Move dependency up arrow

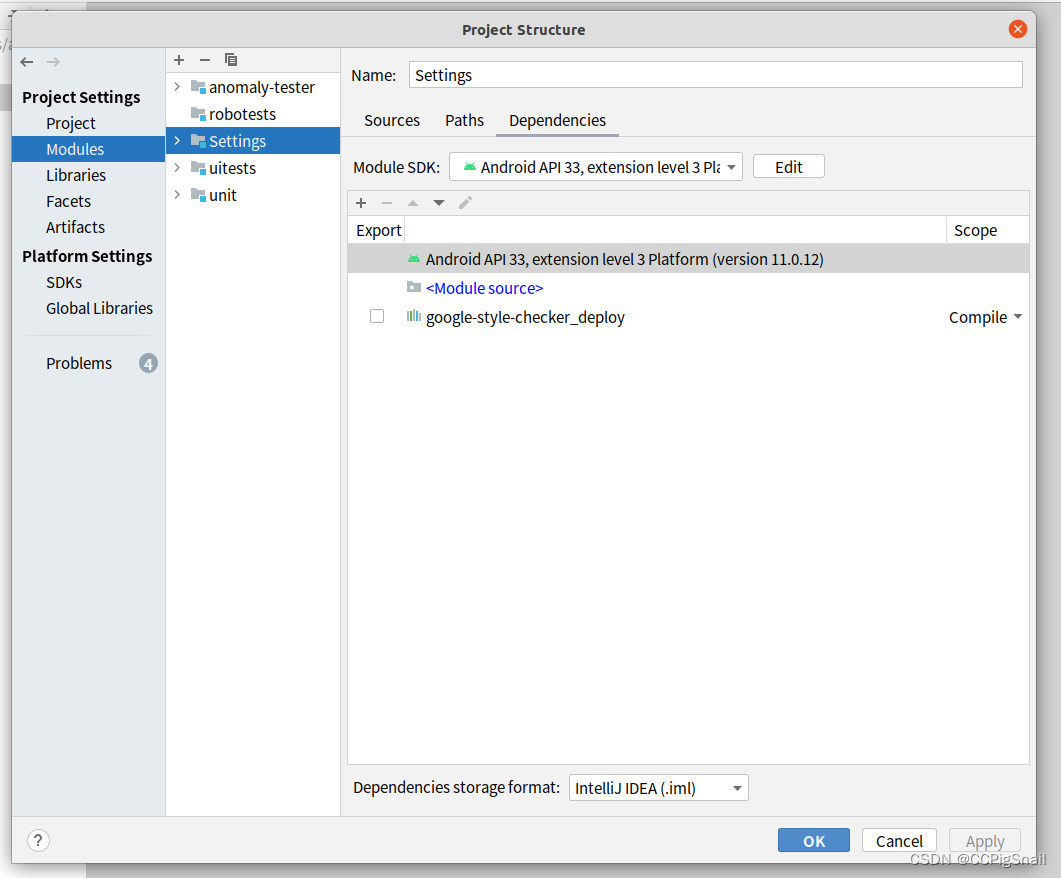(413, 203)
